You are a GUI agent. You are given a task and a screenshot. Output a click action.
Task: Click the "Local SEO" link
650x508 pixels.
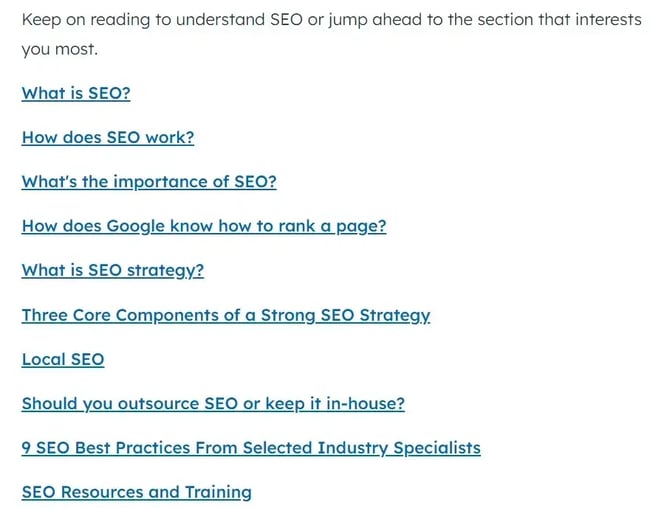pyautogui.click(x=63, y=359)
